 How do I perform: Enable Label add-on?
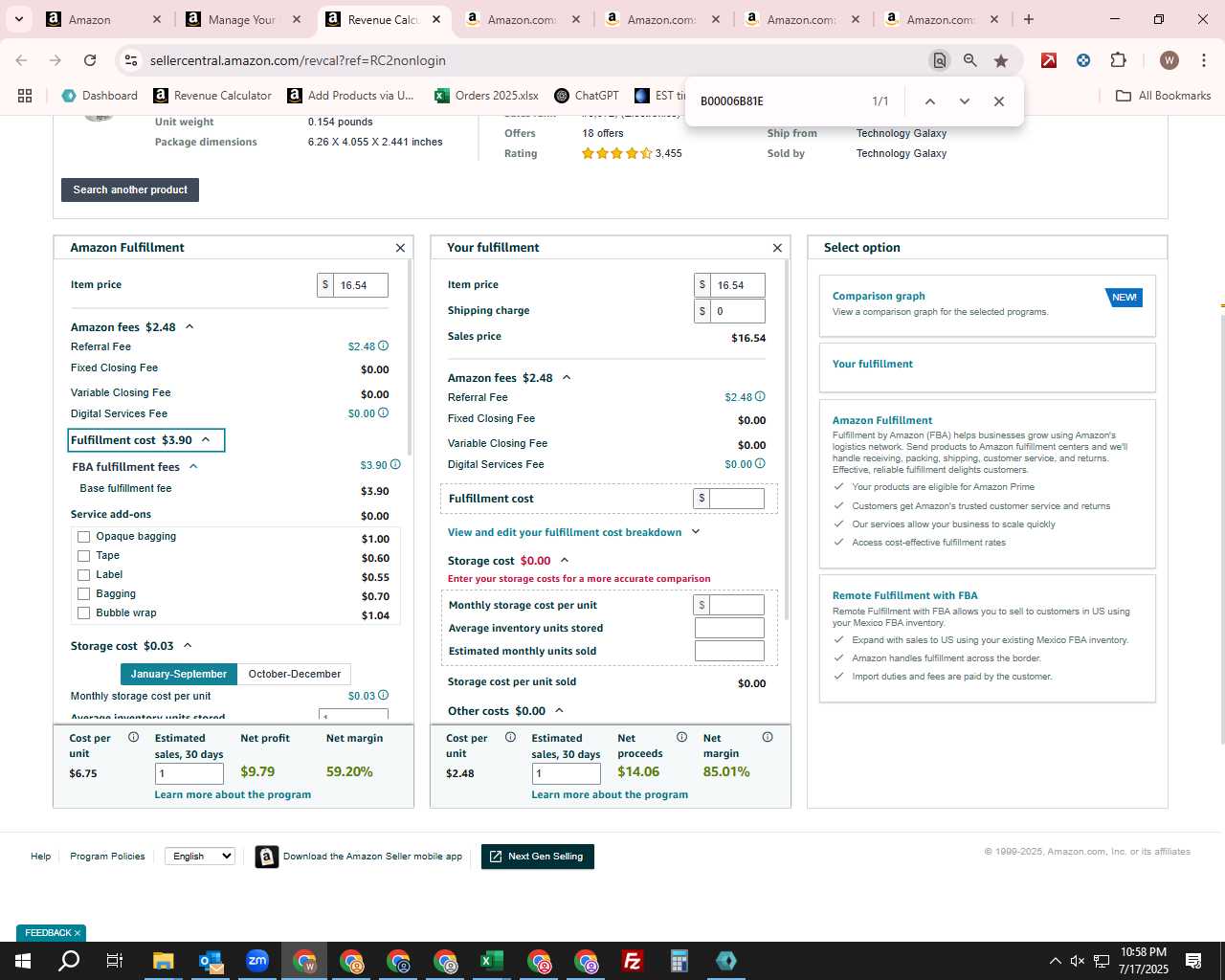[83, 575]
